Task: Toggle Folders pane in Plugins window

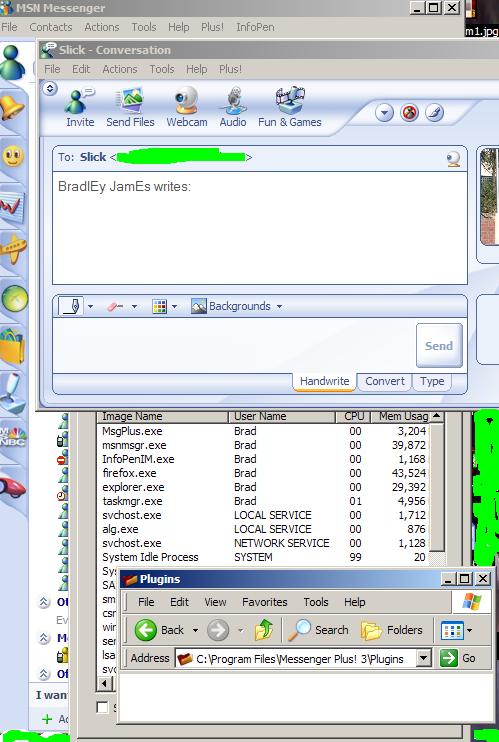Action: pos(391,630)
